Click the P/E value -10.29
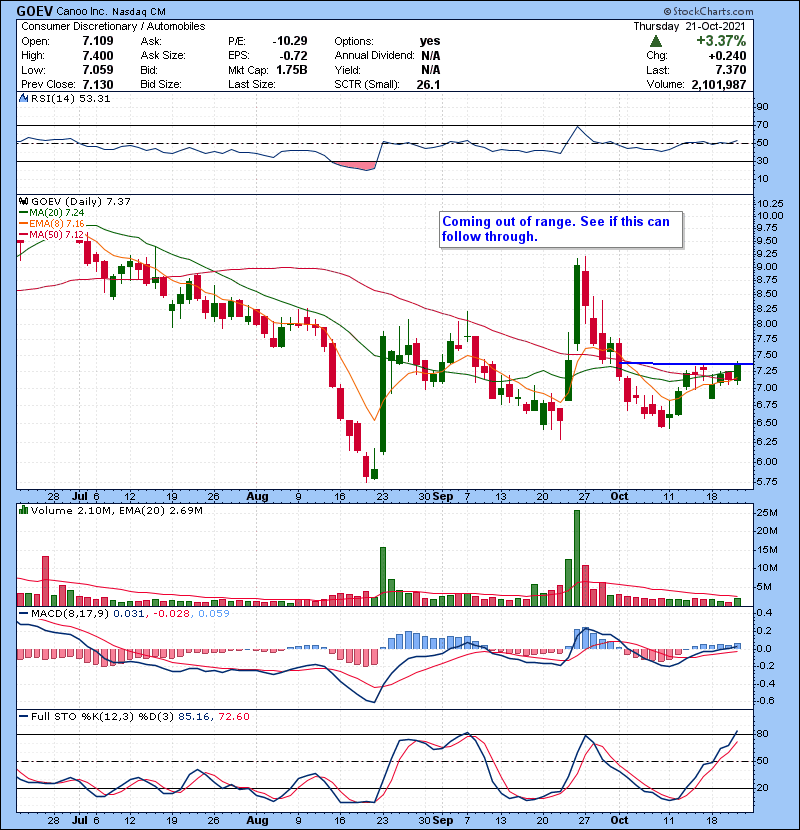 coord(290,41)
